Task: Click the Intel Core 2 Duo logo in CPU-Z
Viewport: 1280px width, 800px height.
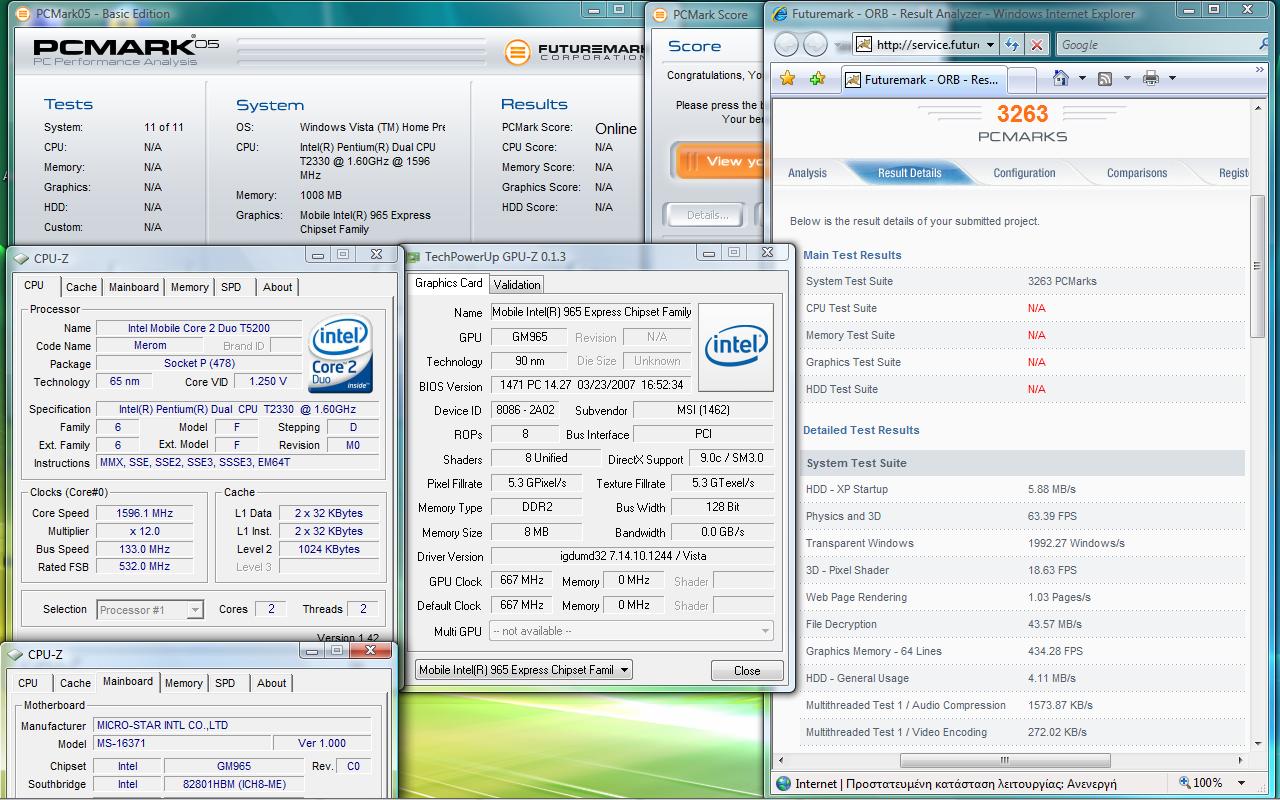Action: pos(341,354)
